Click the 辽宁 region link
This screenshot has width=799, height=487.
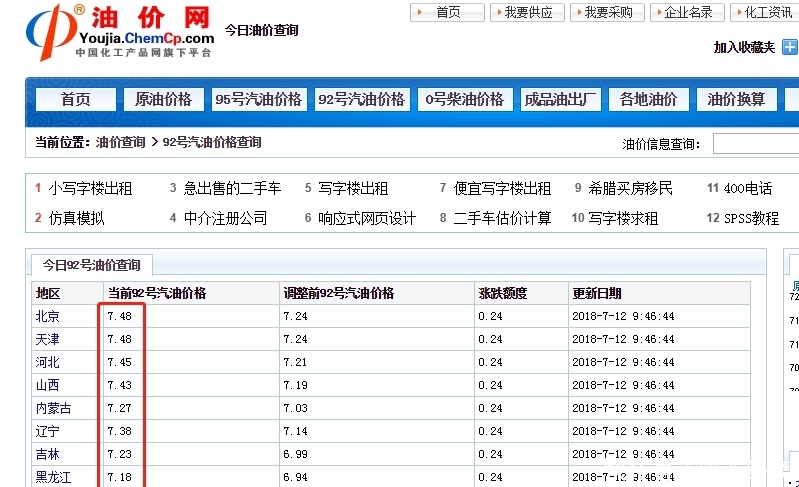(47, 431)
